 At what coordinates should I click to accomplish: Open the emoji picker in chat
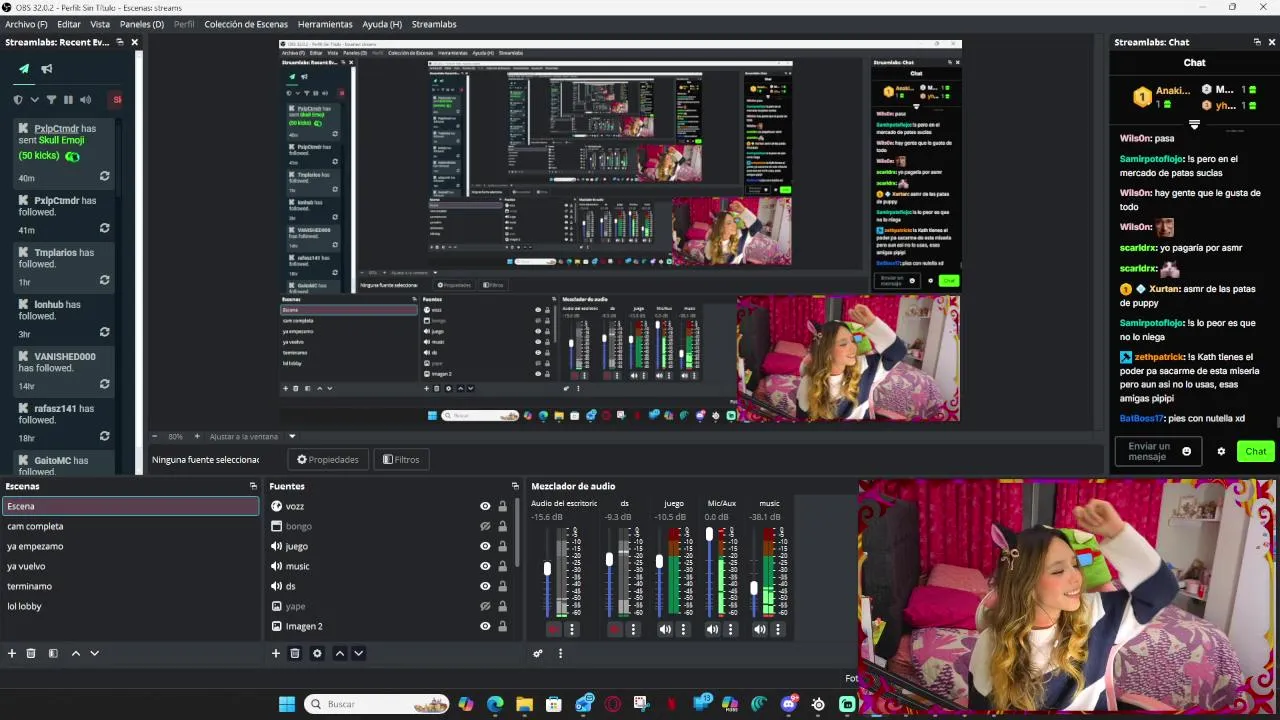click(1187, 451)
